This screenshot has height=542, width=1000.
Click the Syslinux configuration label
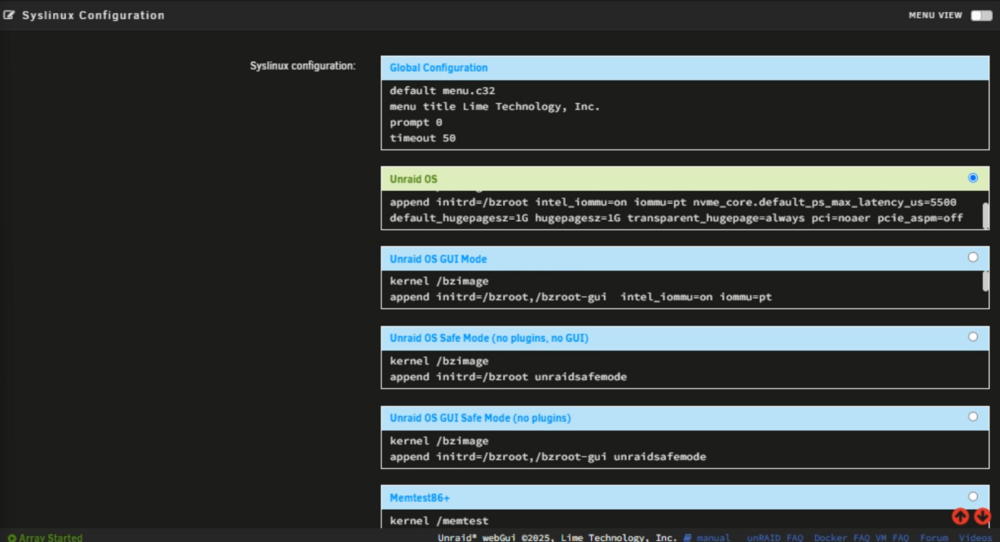[302, 66]
